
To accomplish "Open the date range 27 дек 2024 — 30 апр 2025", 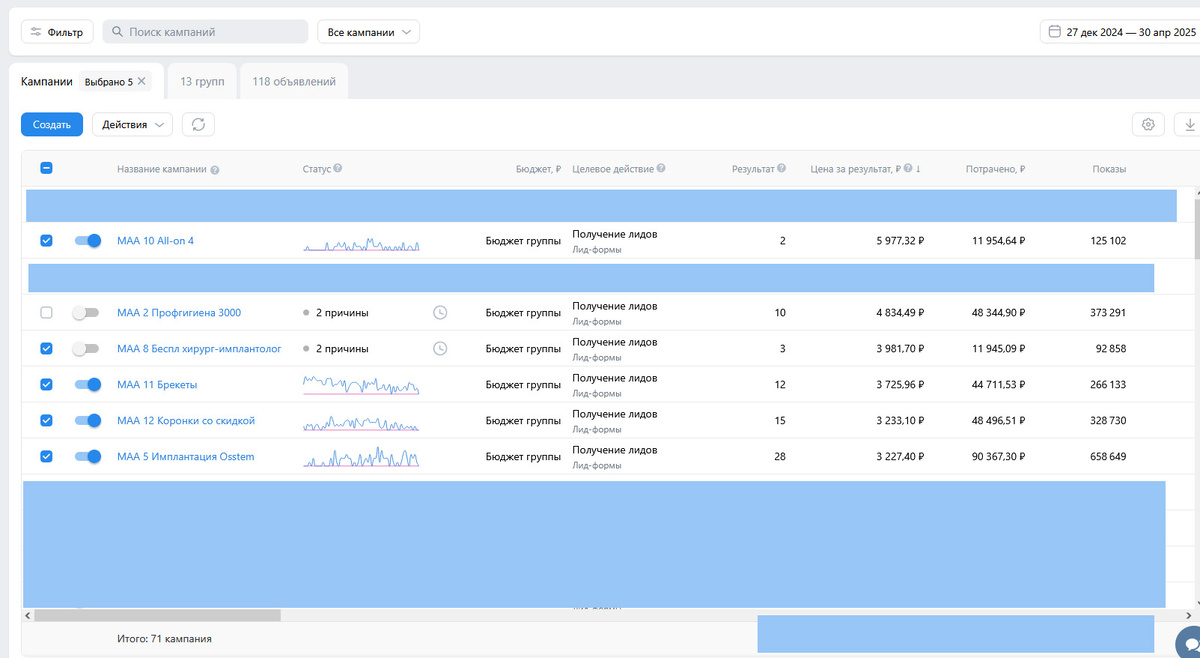I will point(1131,32).
